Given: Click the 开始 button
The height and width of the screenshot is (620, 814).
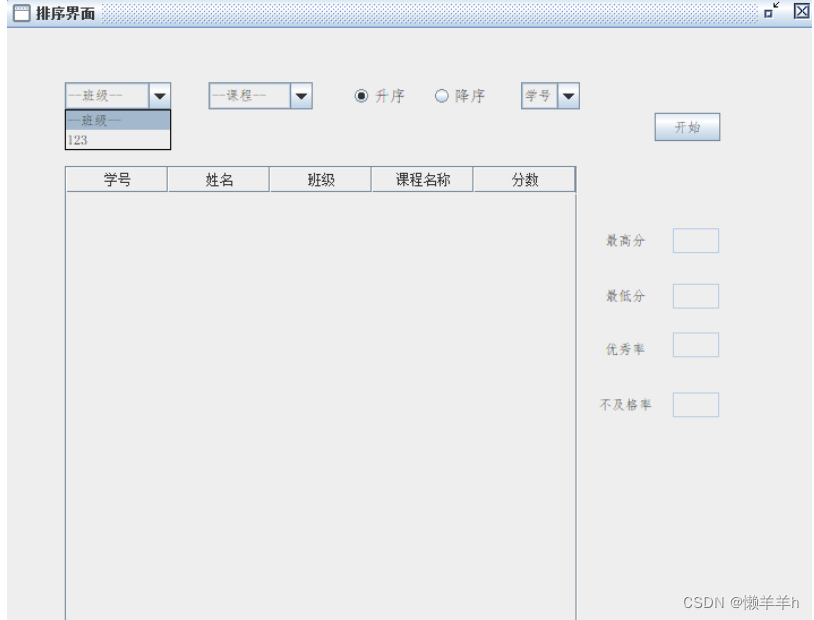Looking at the screenshot, I should pyautogui.click(x=687, y=127).
